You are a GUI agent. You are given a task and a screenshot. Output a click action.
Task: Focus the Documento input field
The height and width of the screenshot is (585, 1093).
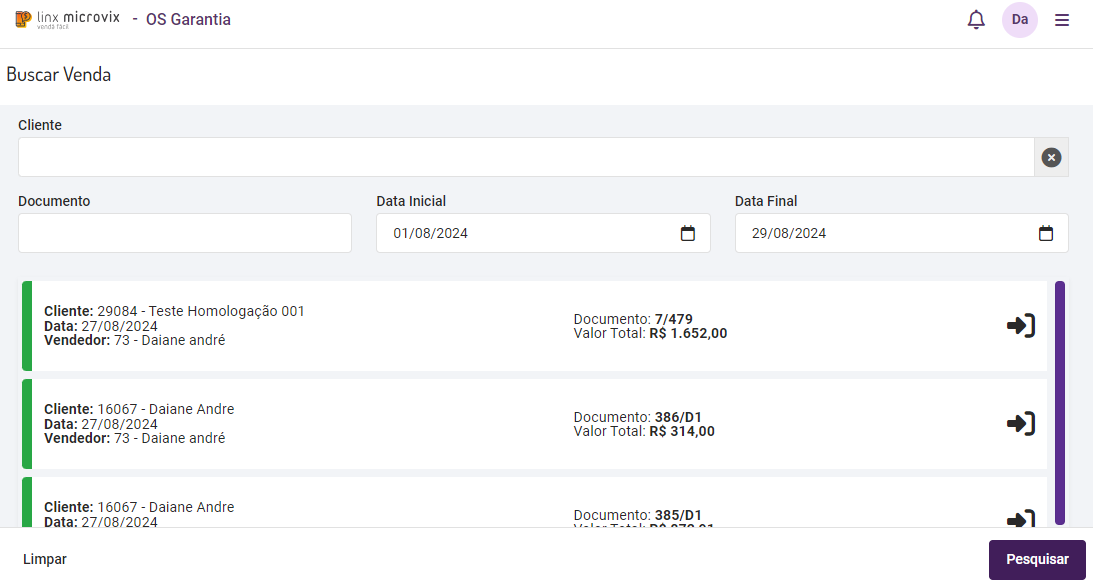pos(185,233)
